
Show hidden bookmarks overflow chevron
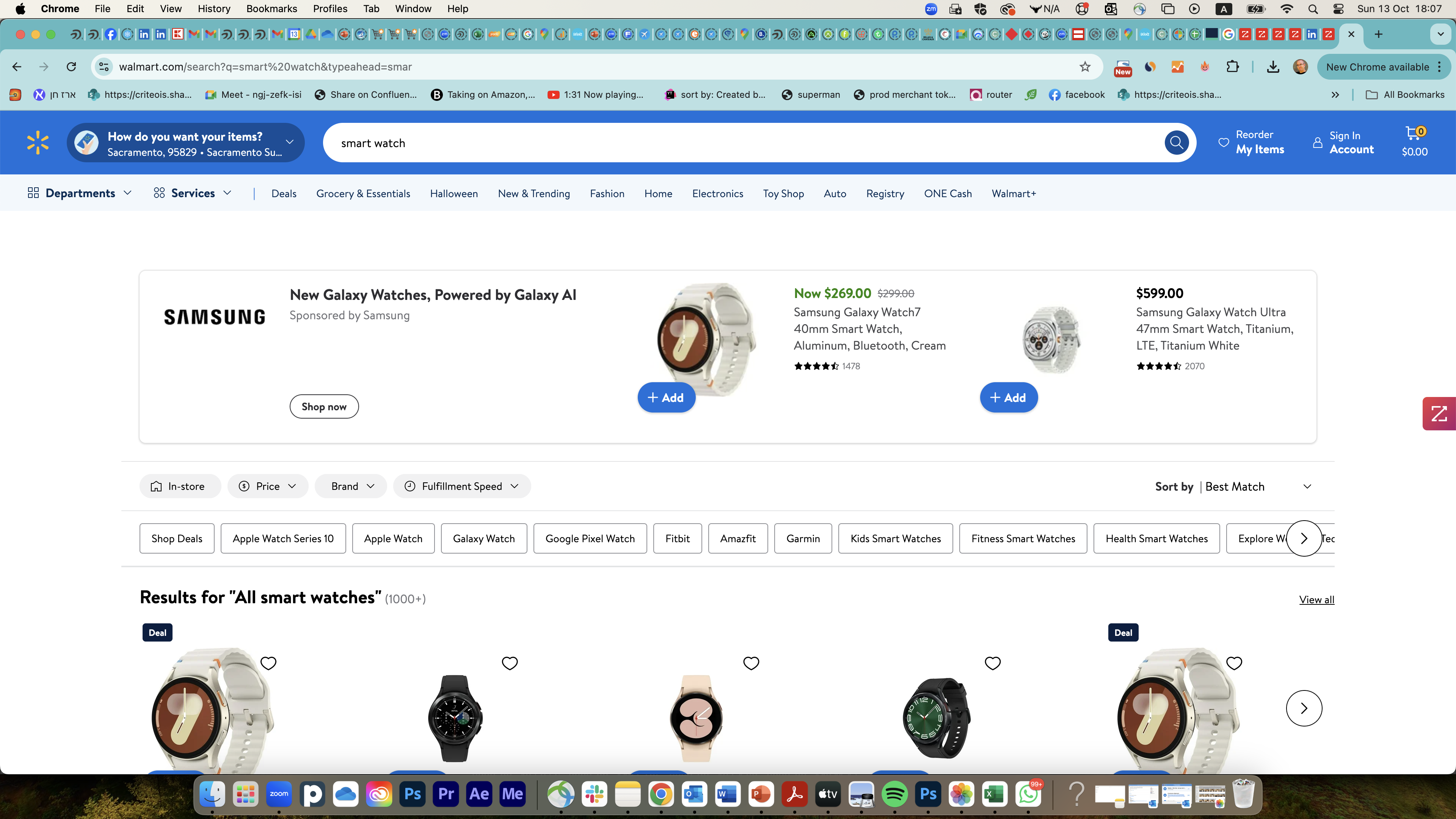(1335, 94)
